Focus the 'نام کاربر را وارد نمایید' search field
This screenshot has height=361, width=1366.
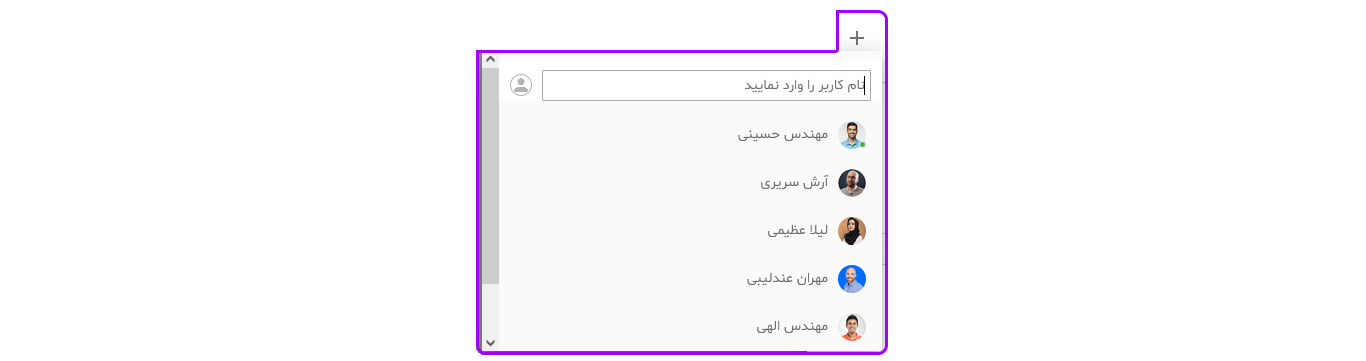coord(706,85)
